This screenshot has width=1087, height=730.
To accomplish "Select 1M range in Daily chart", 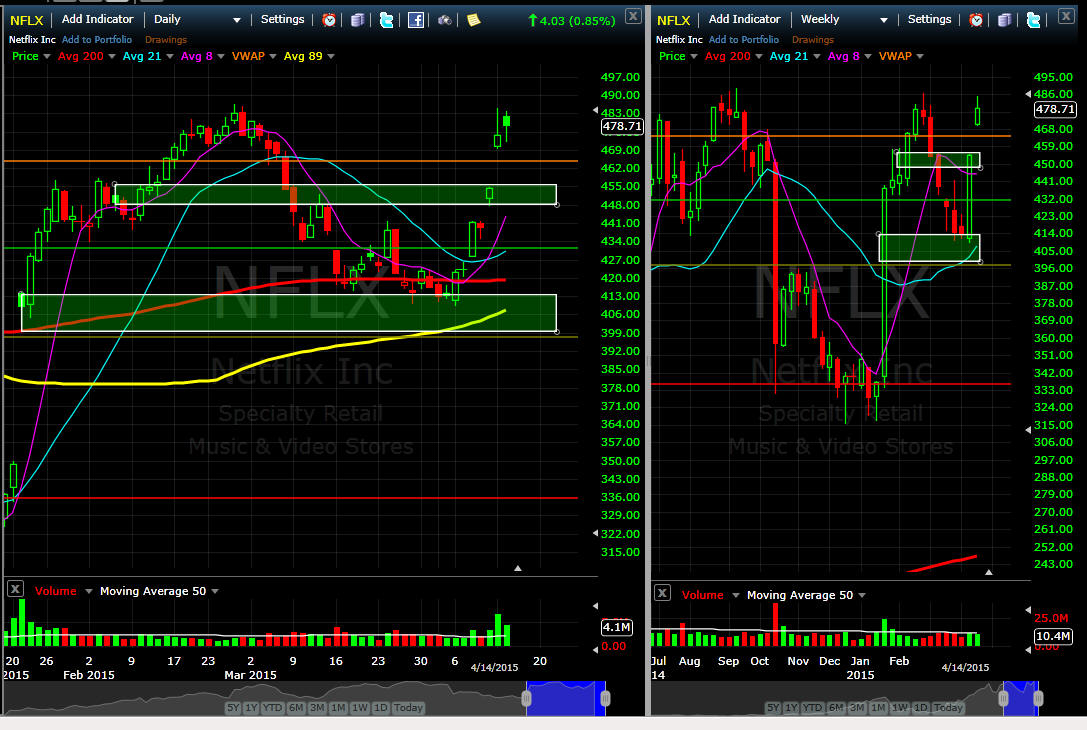I will (338, 708).
